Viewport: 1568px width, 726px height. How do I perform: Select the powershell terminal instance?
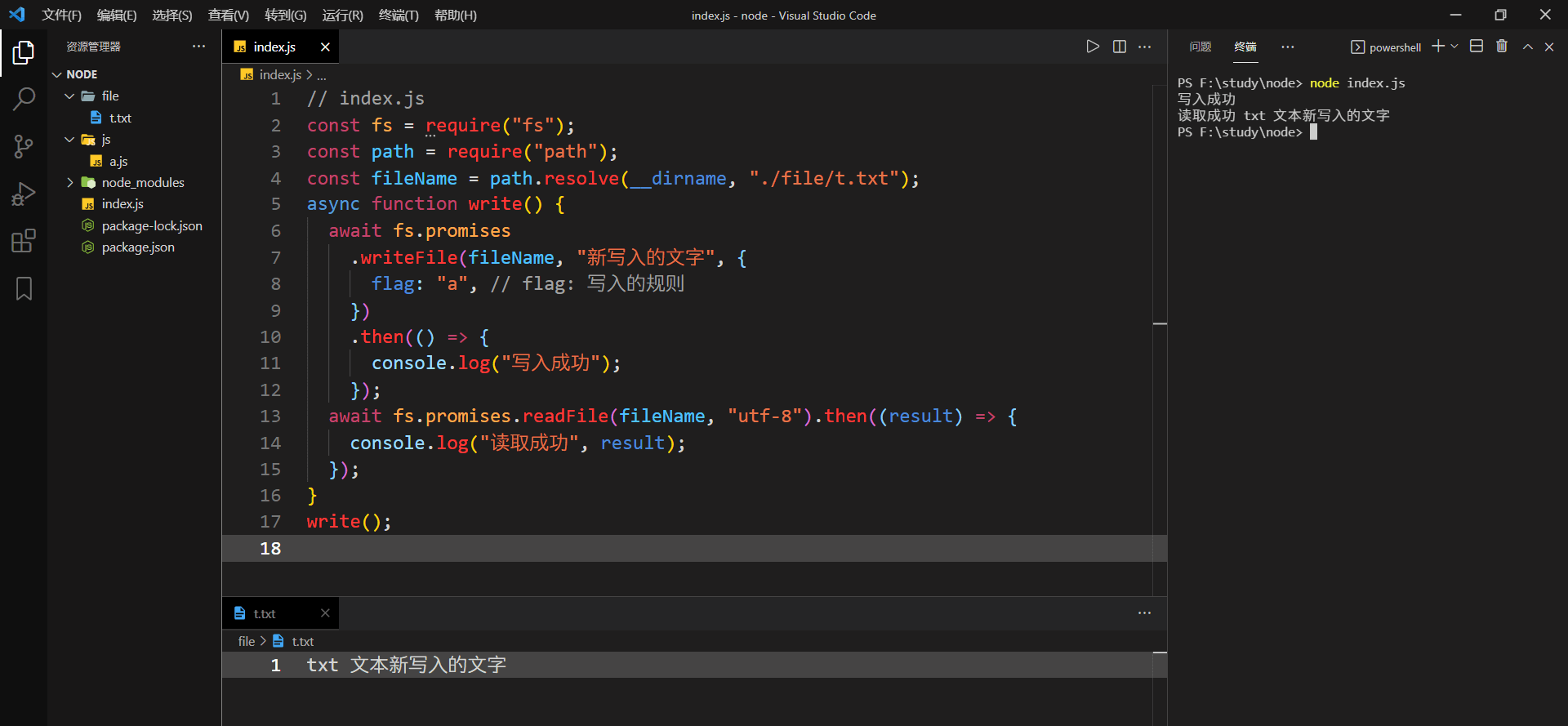[x=1386, y=47]
